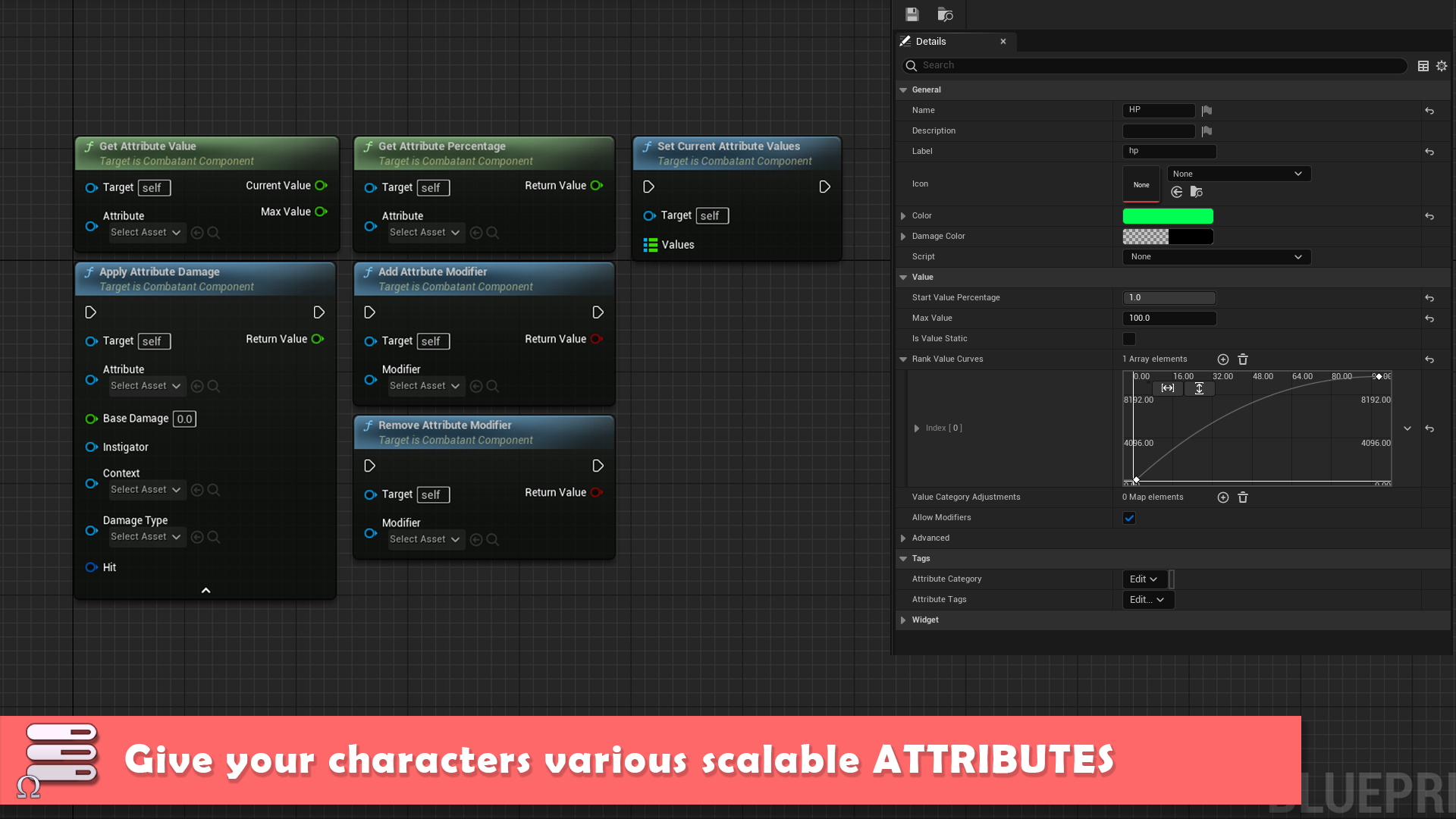Toggle Is Value Static checkbox
This screenshot has height=819, width=1456.
[x=1129, y=339]
